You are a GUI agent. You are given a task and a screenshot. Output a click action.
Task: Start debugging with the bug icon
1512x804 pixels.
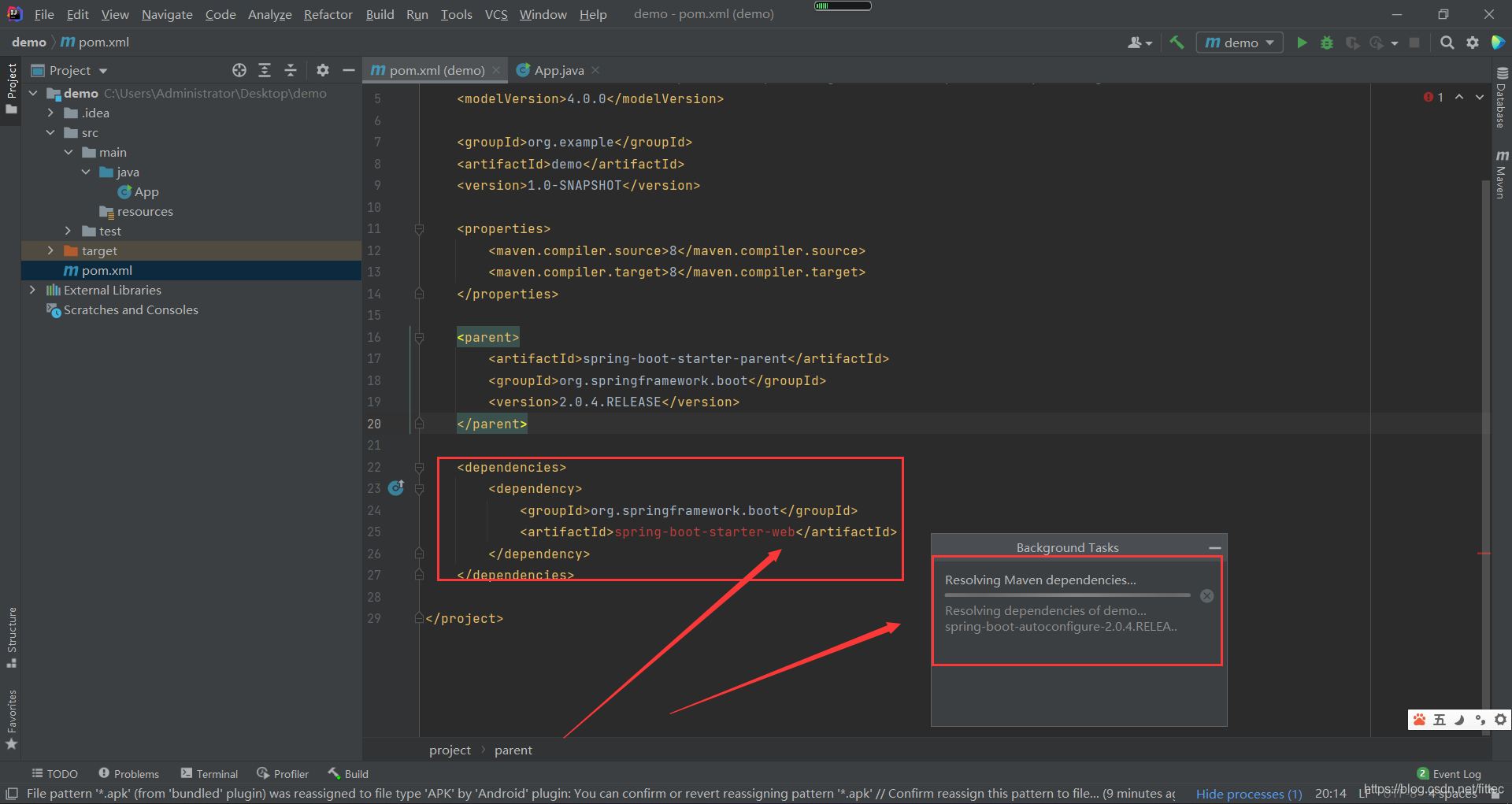coord(1327,43)
